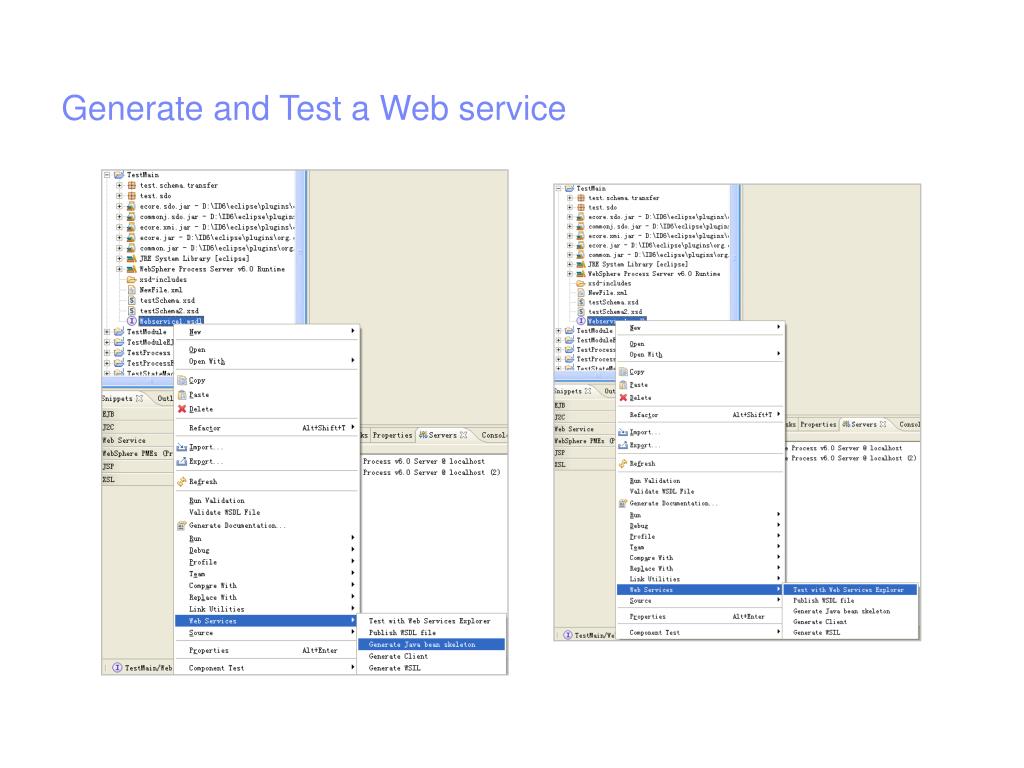Image resolution: width=1024 pixels, height=768 pixels.
Task: Click red Delete X icon in left screenshot
Action: 182,409
